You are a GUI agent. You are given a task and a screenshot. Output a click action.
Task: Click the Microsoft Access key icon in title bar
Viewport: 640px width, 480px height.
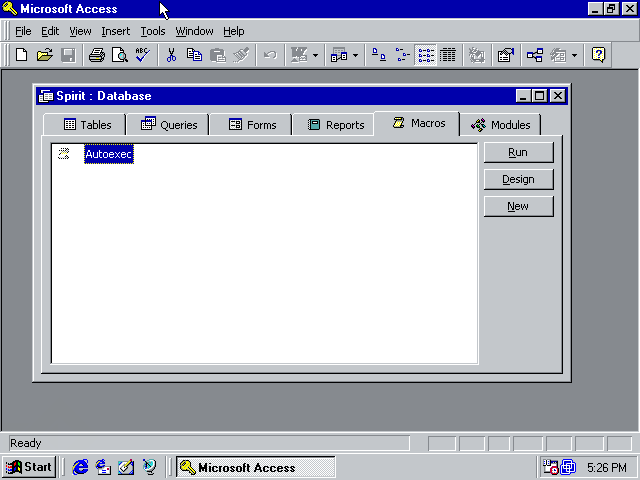click(x=10, y=9)
